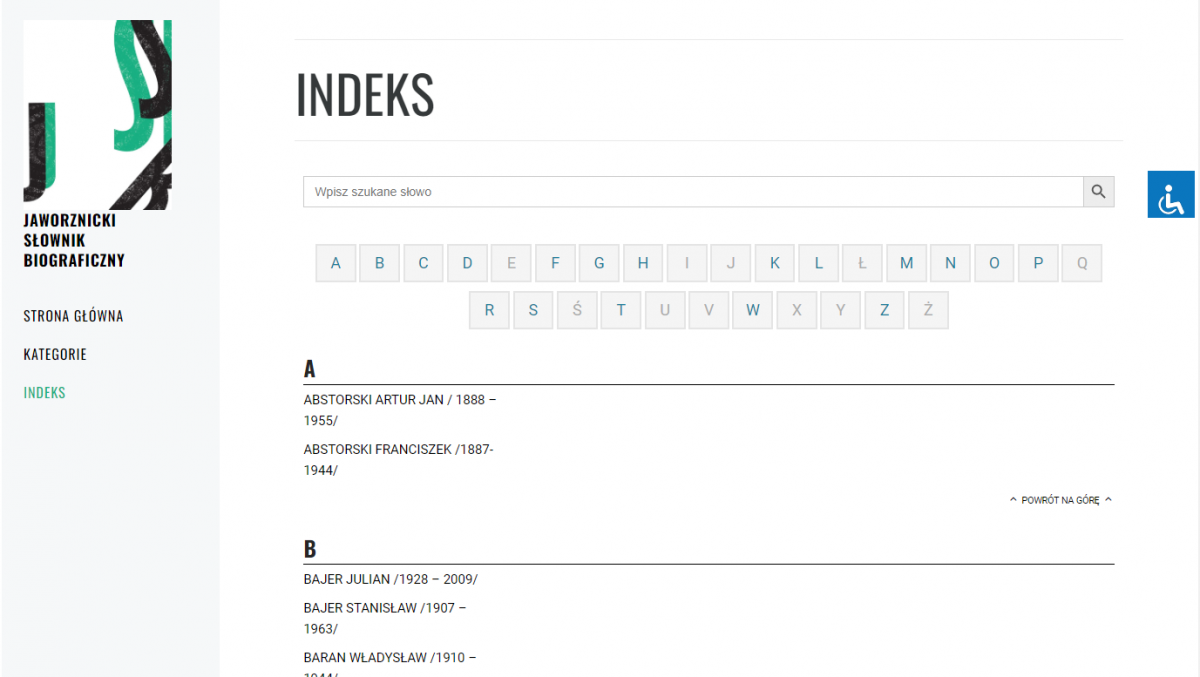Select Indeks in the sidebar menu

(44, 393)
